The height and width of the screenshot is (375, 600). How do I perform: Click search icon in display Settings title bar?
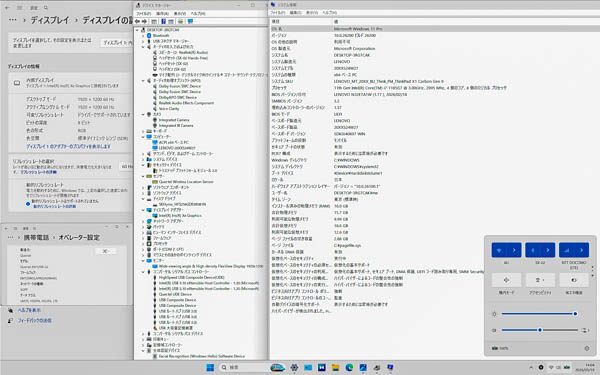click(x=46, y=8)
